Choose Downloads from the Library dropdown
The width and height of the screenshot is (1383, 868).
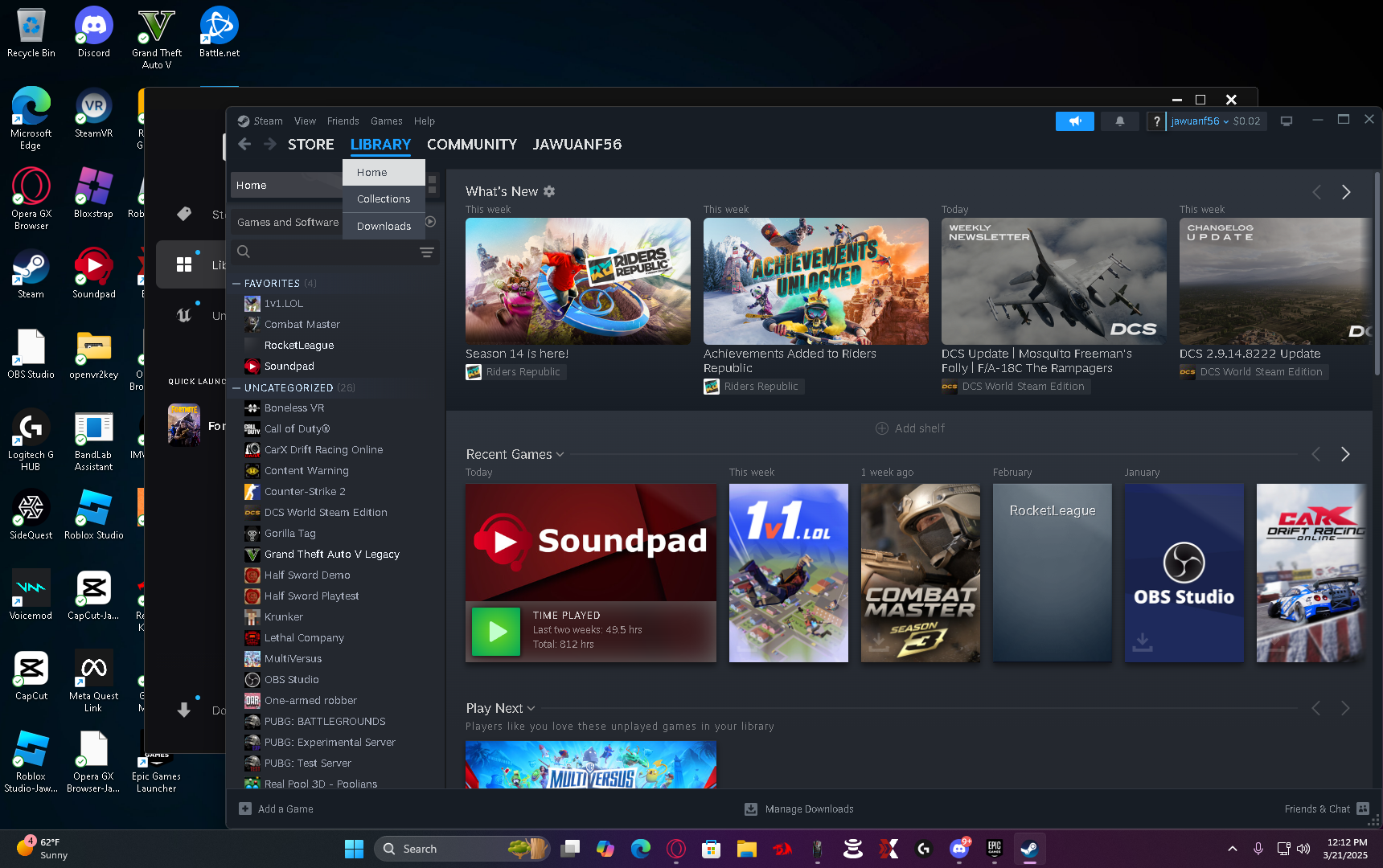(x=384, y=227)
